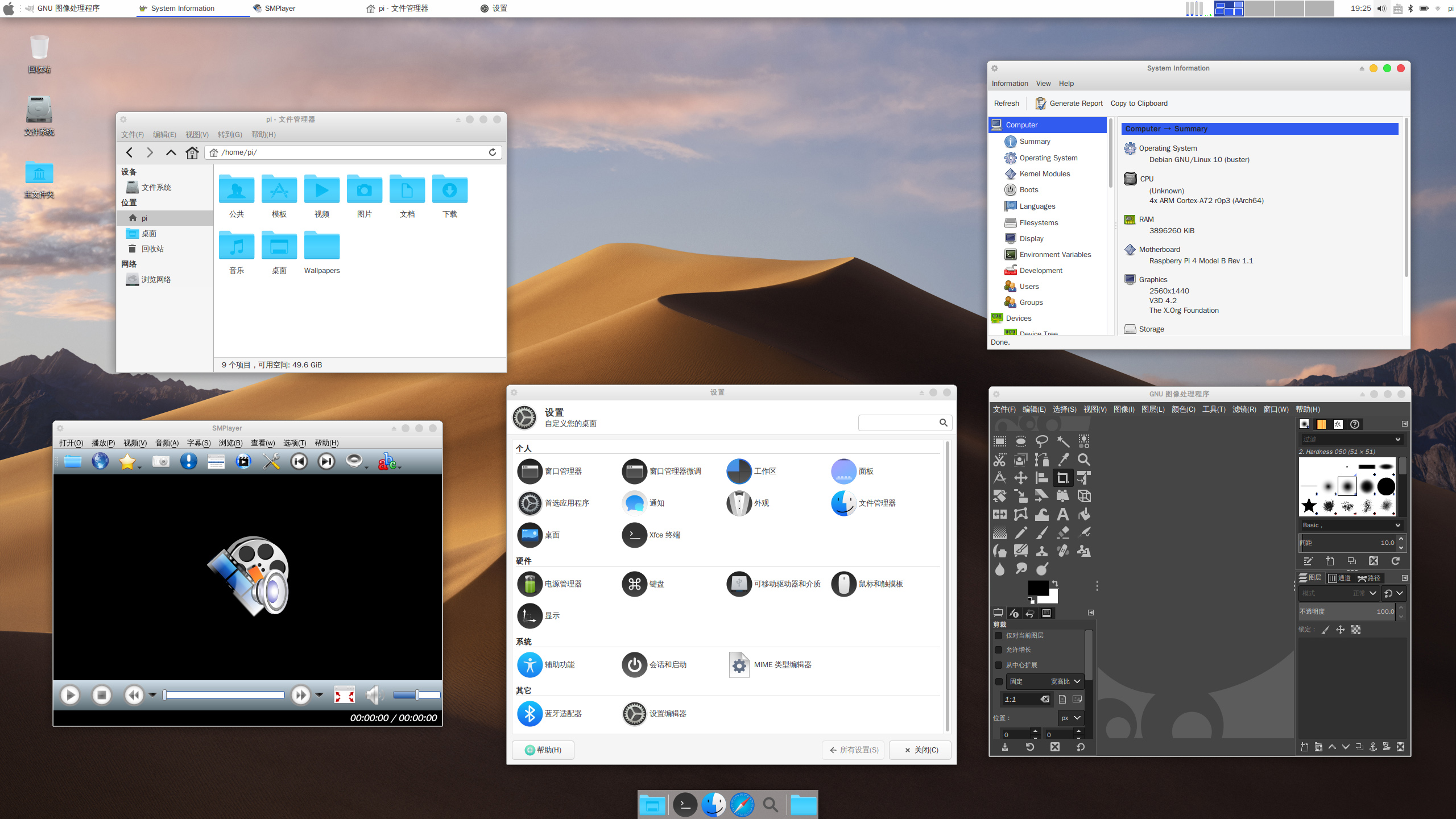1456x819 pixels.
Task: Expand the Basic brush tag dropdown
Action: (1397, 525)
